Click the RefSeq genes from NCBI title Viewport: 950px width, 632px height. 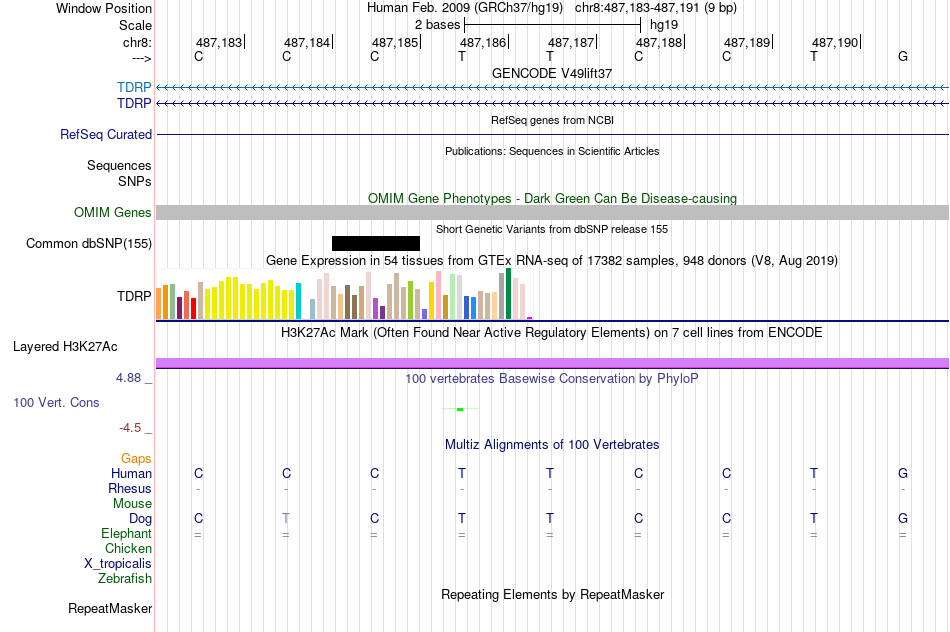pyautogui.click(x=553, y=120)
